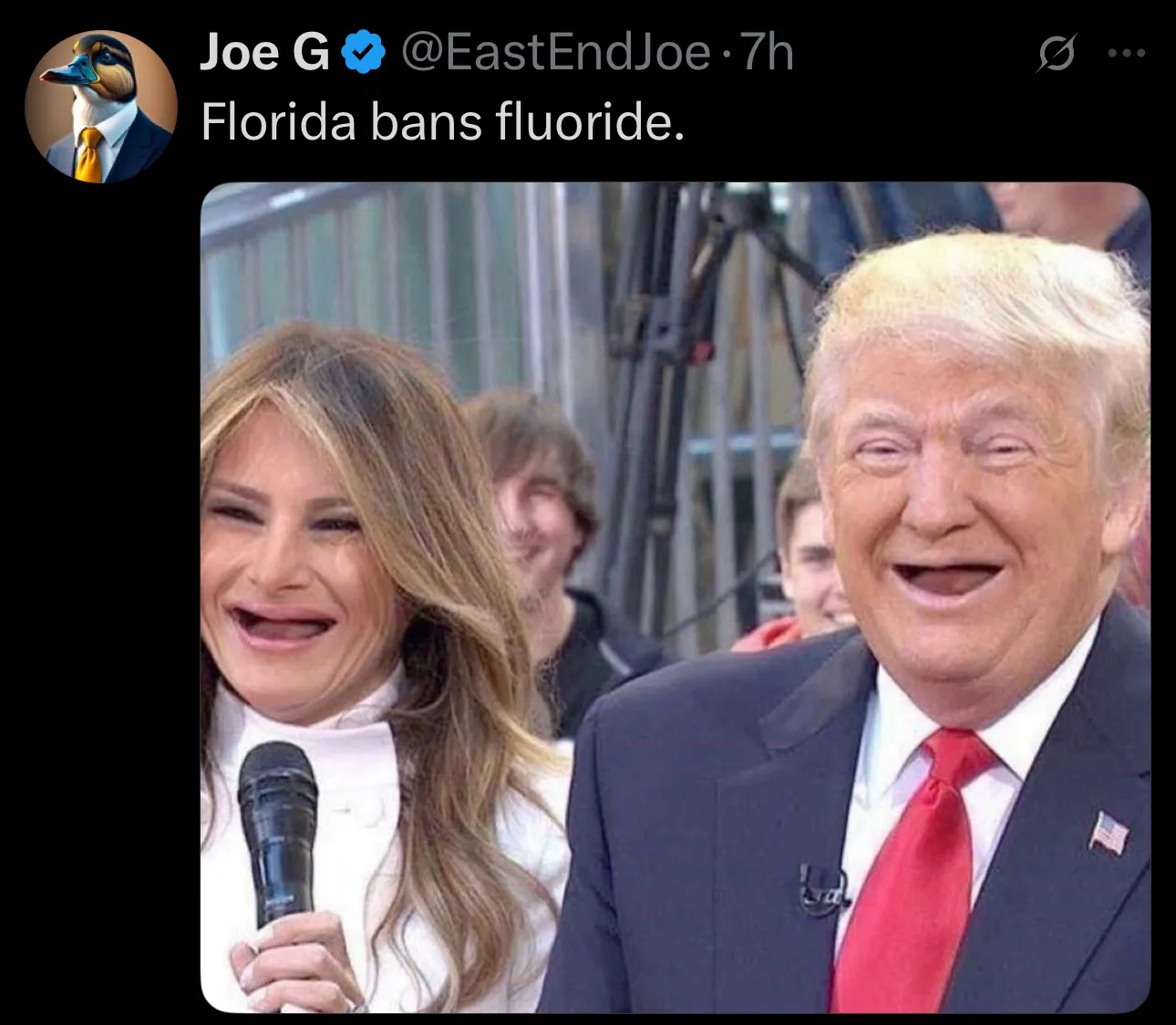1176x1025 pixels.
Task: Click the yellow tie on the duck avatar
Action: 89,155
